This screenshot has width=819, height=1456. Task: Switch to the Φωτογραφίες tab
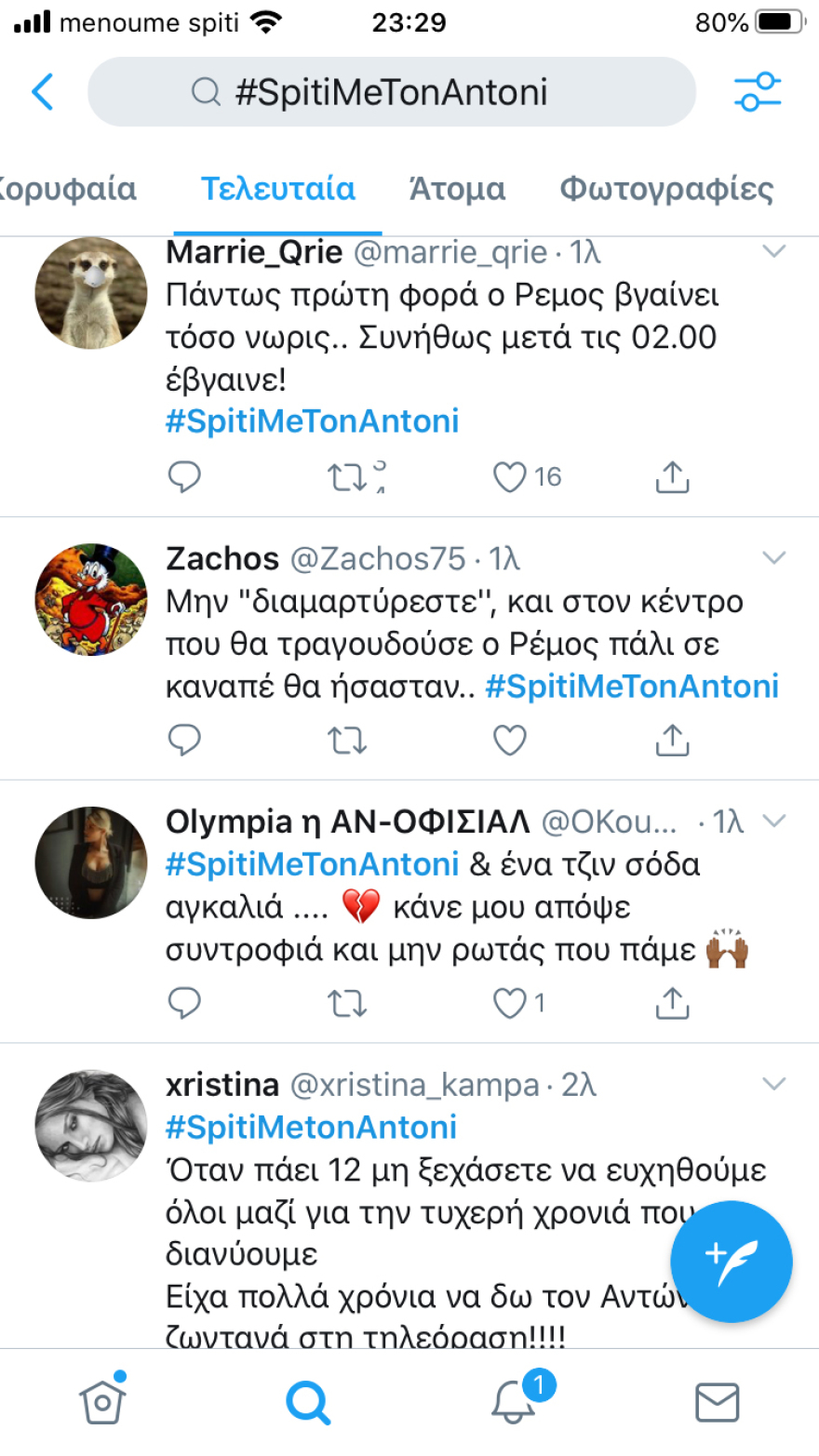click(665, 189)
